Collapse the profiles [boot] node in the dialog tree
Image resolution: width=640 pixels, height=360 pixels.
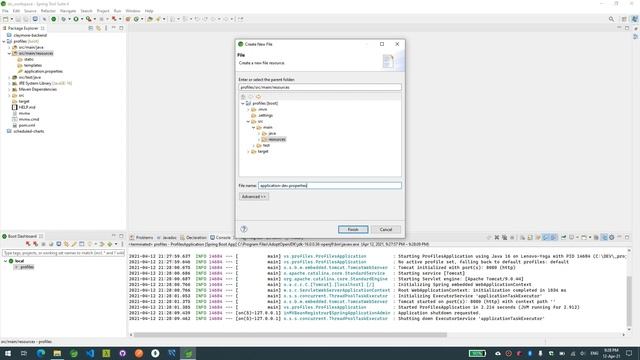242,103
